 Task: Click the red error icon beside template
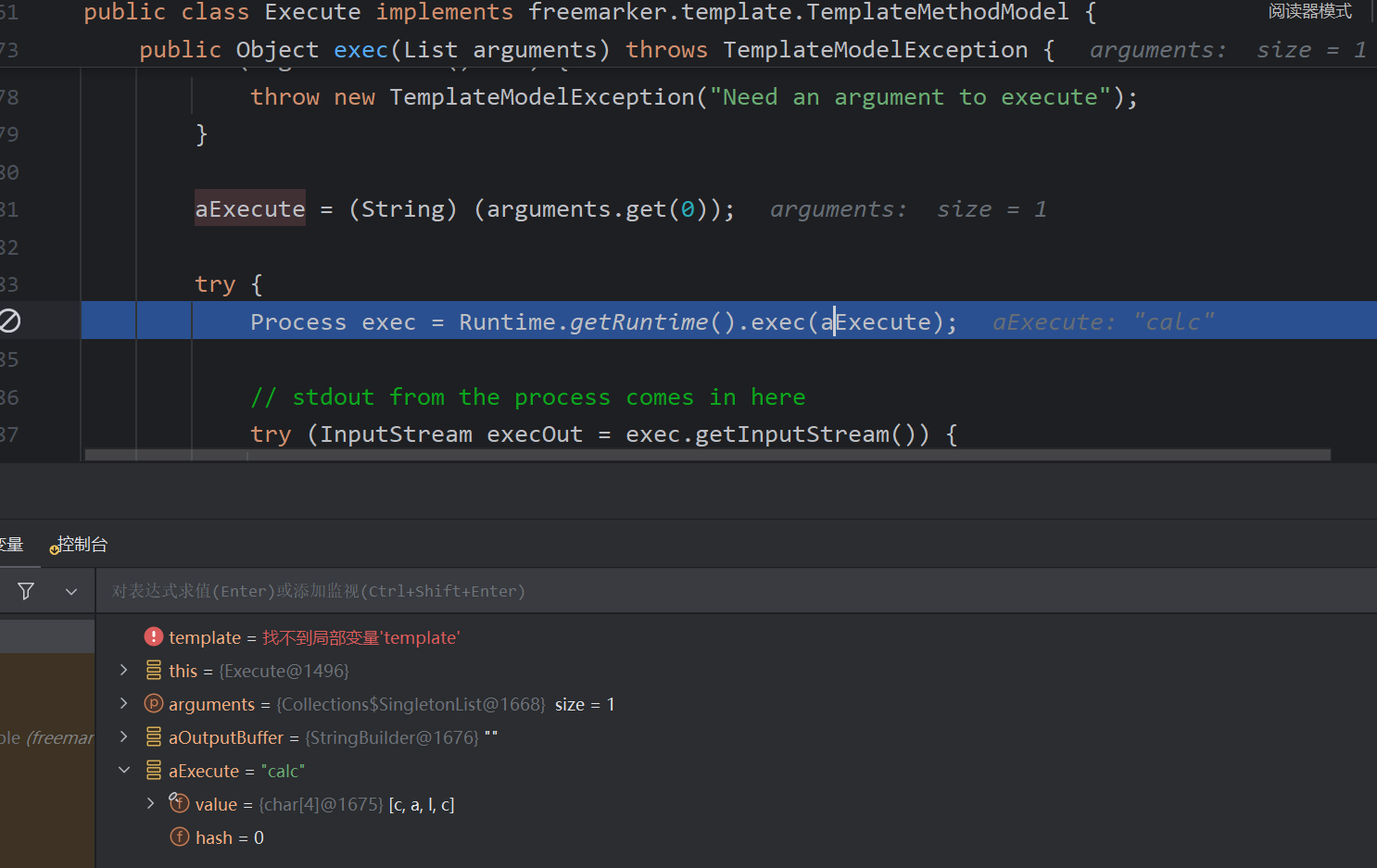(154, 637)
